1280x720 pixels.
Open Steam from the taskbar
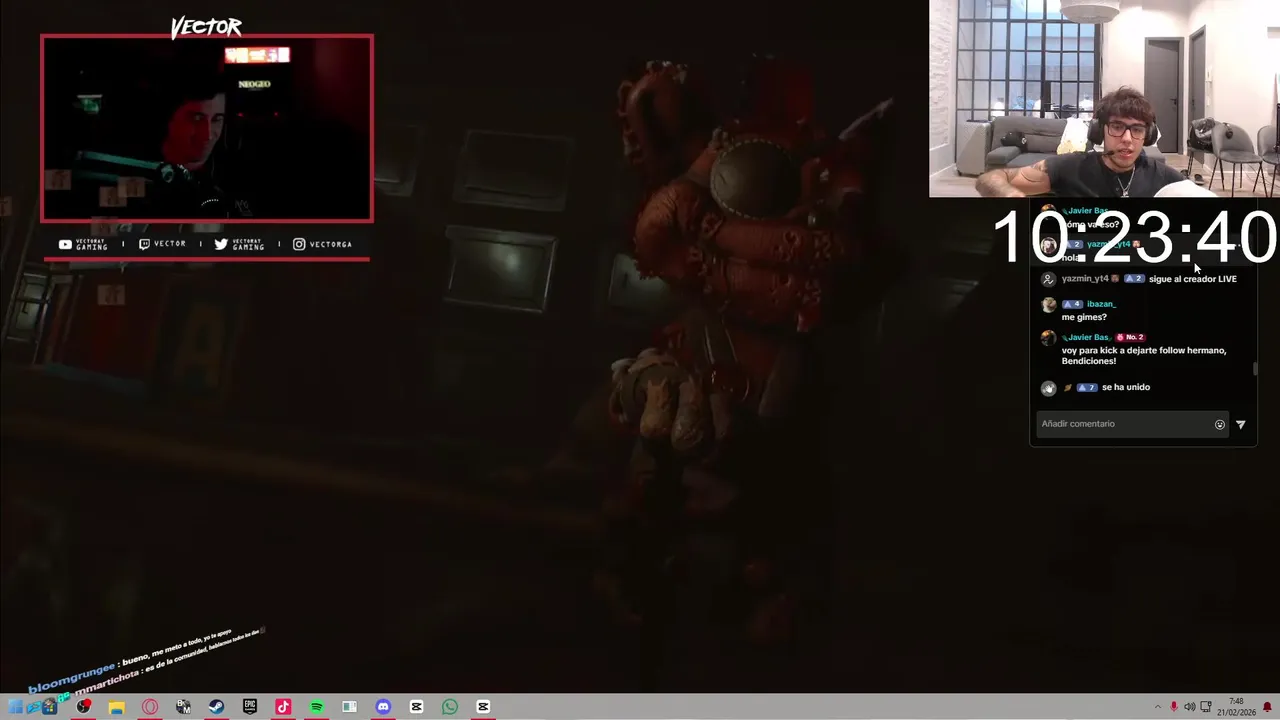[216, 707]
